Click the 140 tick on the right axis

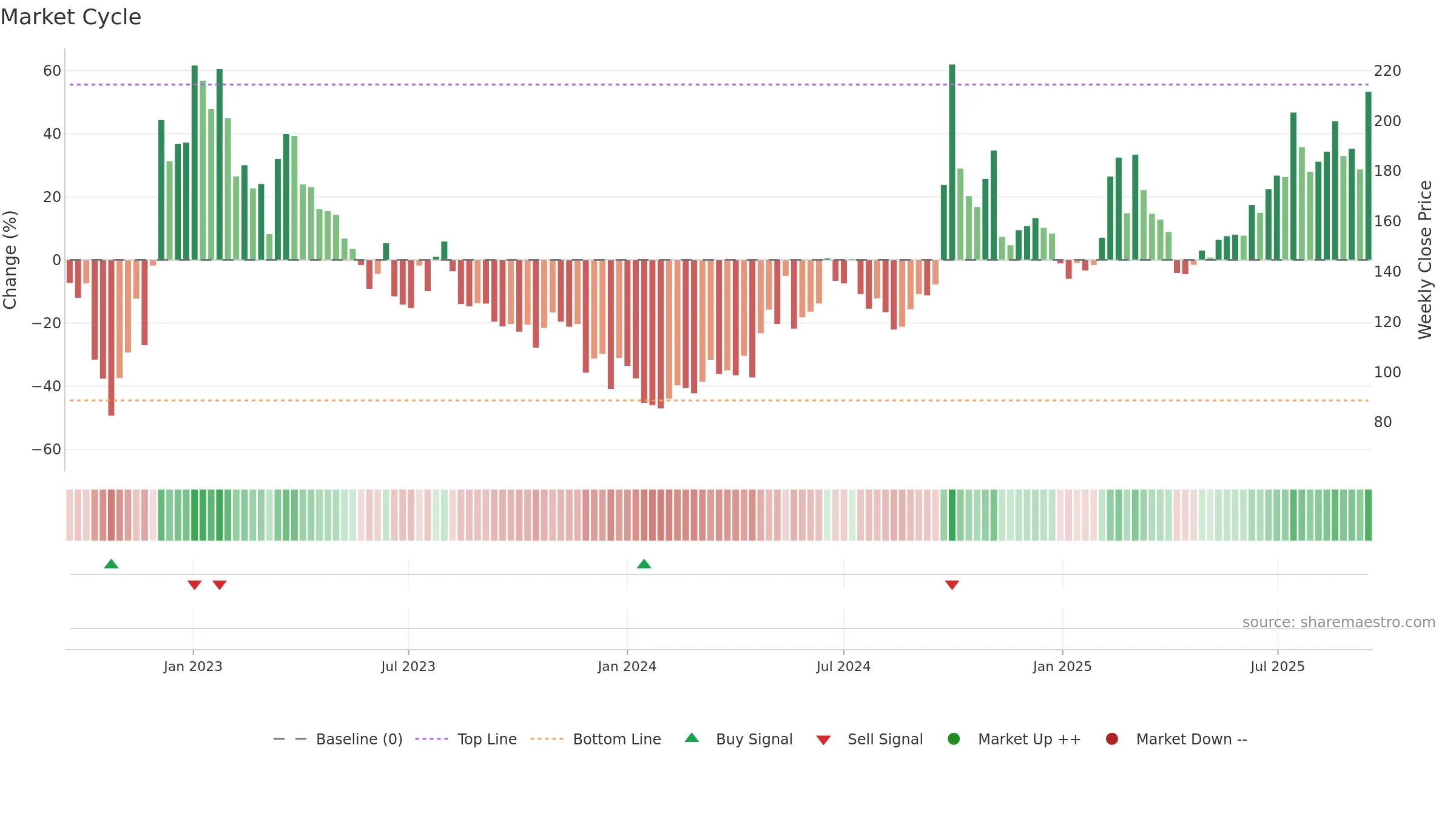pyautogui.click(x=1387, y=272)
